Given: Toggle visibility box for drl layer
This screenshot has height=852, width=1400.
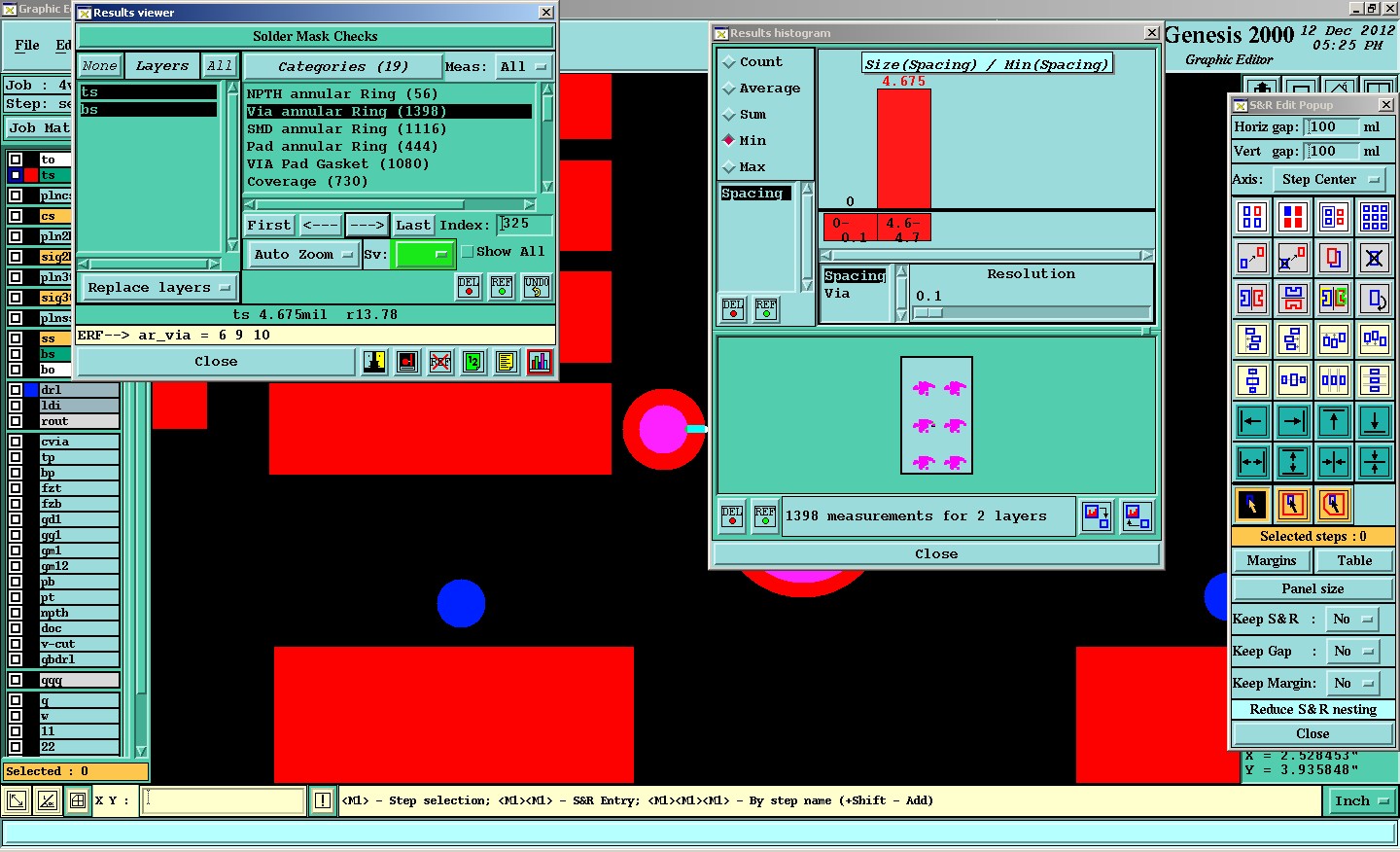Looking at the screenshot, I should tap(16, 390).
